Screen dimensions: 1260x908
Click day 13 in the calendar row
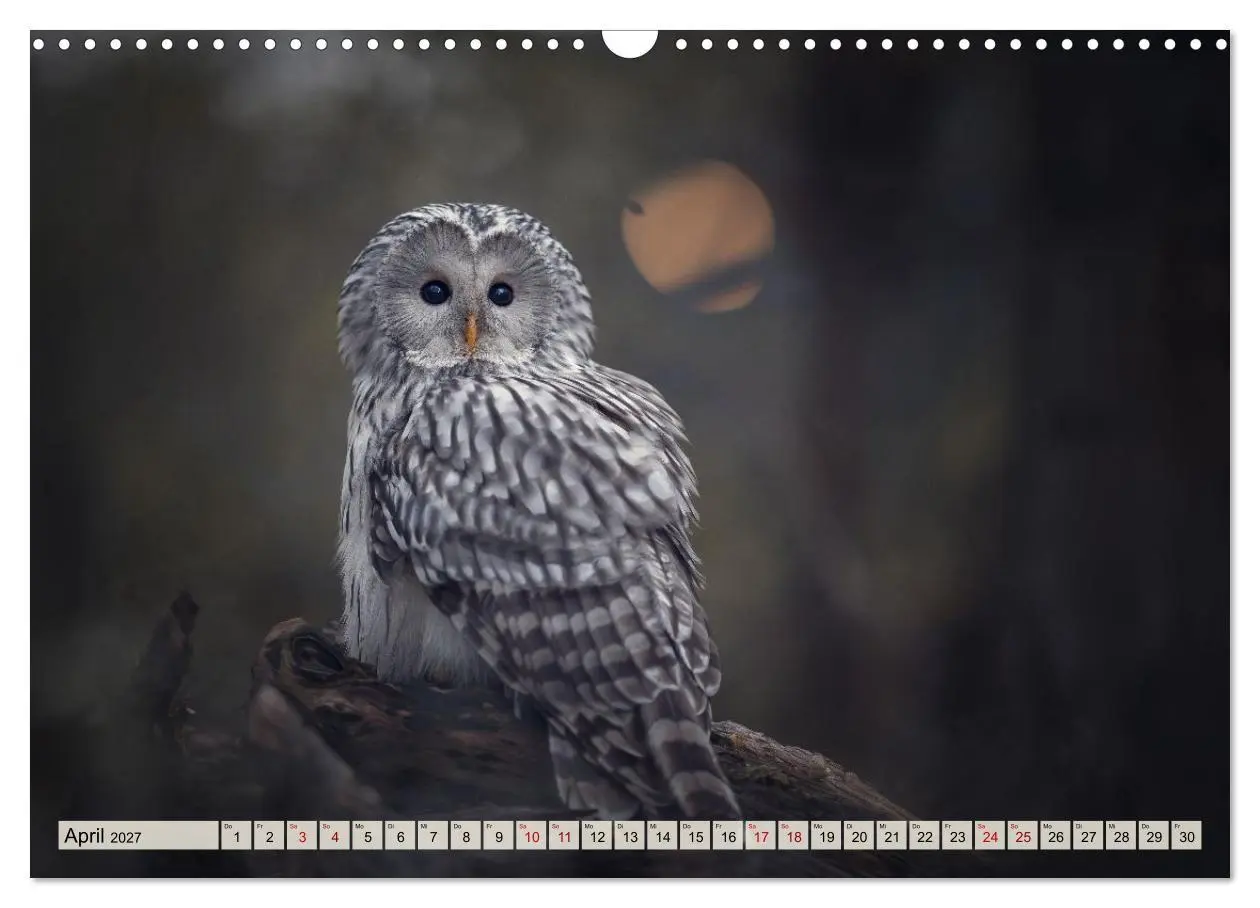(x=629, y=836)
